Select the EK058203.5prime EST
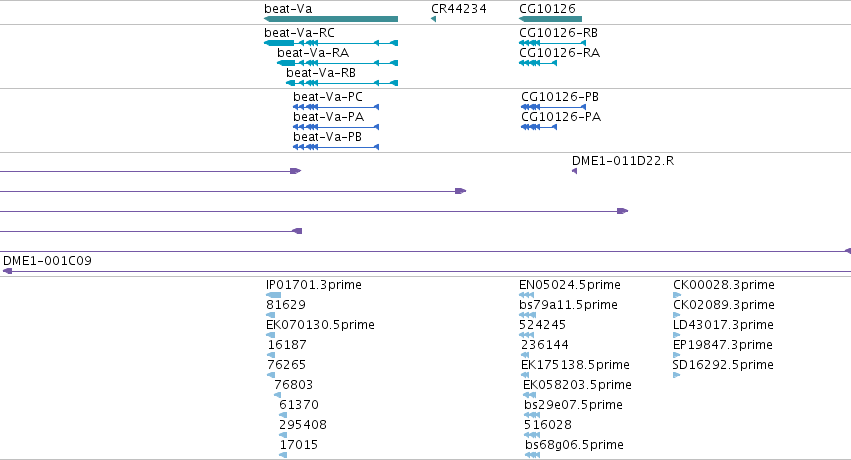Screen dimensions: 851x460 (577, 386)
